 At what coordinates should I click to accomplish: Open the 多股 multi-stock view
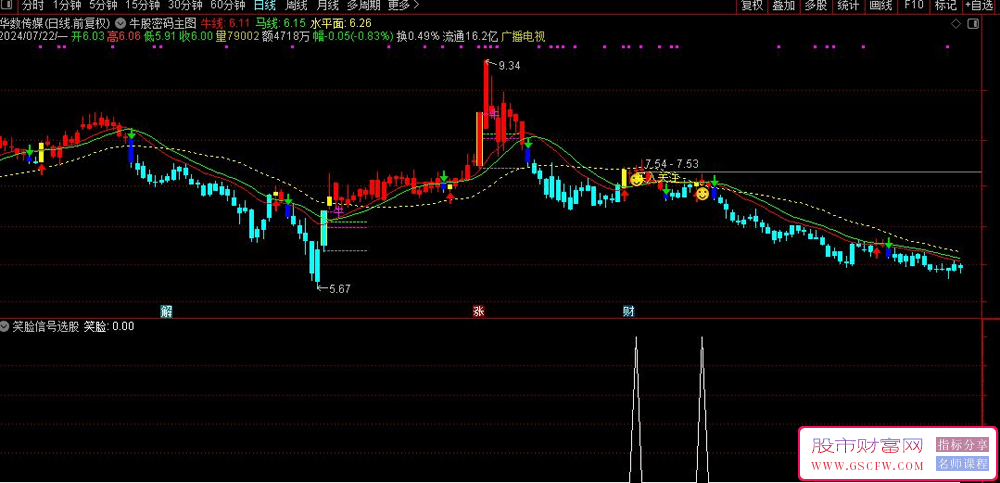pyautogui.click(x=816, y=6)
